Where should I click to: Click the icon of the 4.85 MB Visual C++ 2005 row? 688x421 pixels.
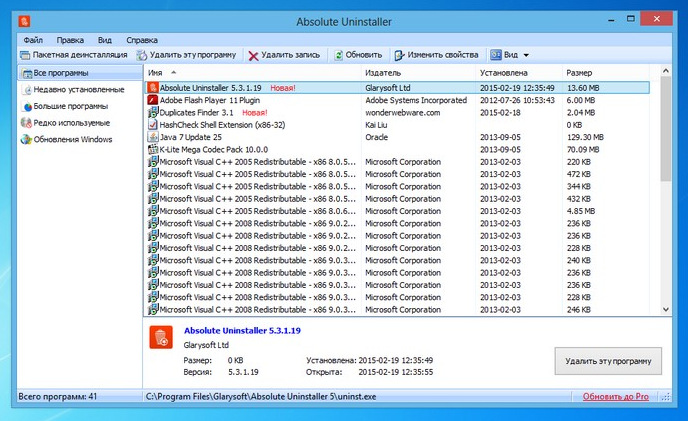153,211
